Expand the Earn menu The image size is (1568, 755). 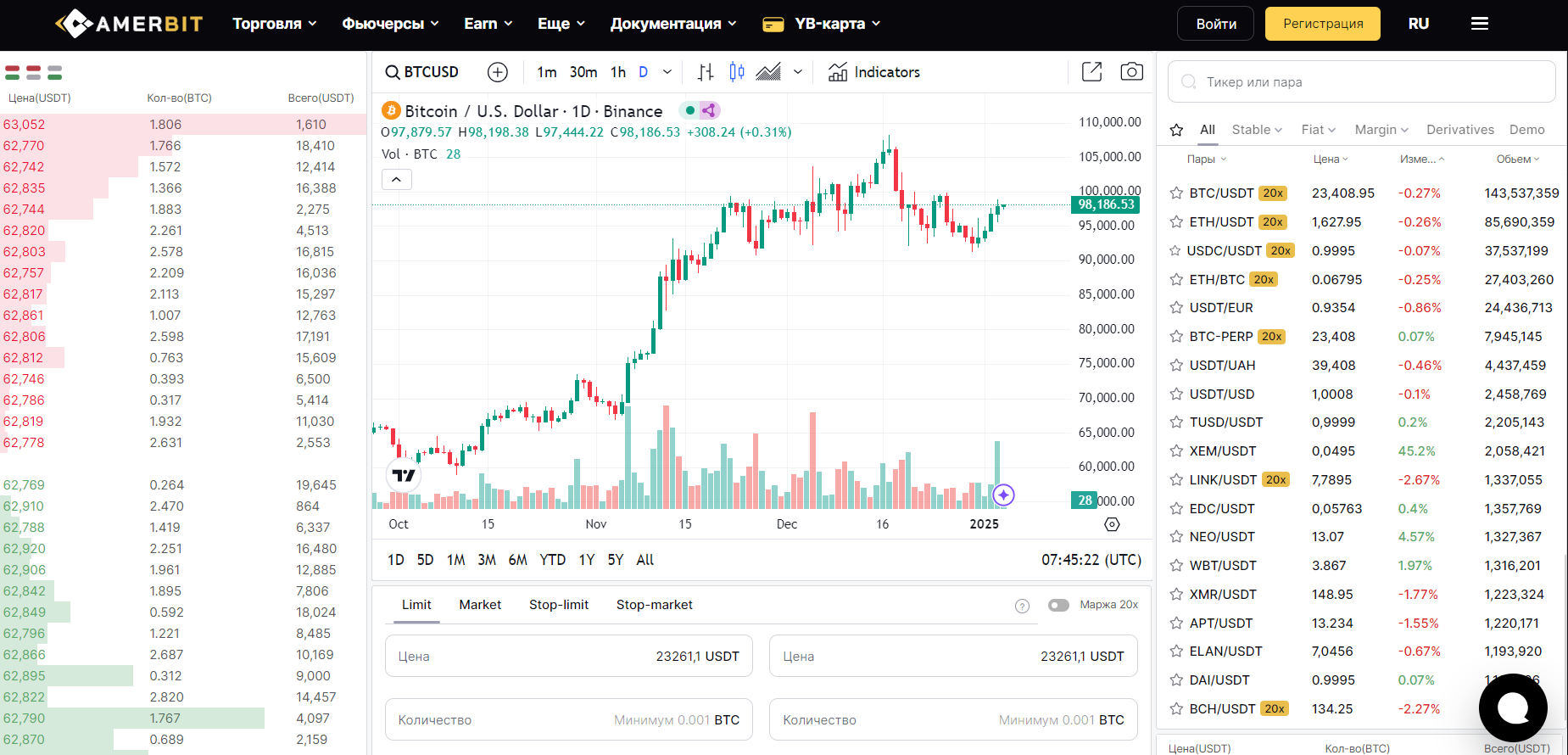488,24
